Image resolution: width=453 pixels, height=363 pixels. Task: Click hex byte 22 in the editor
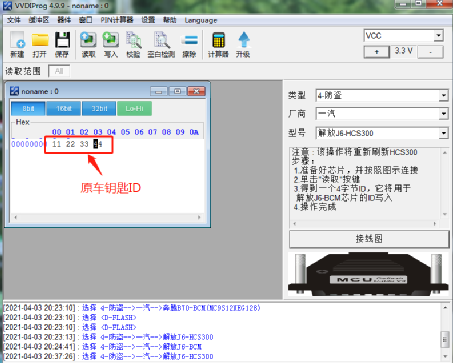[x=70, y=144]
